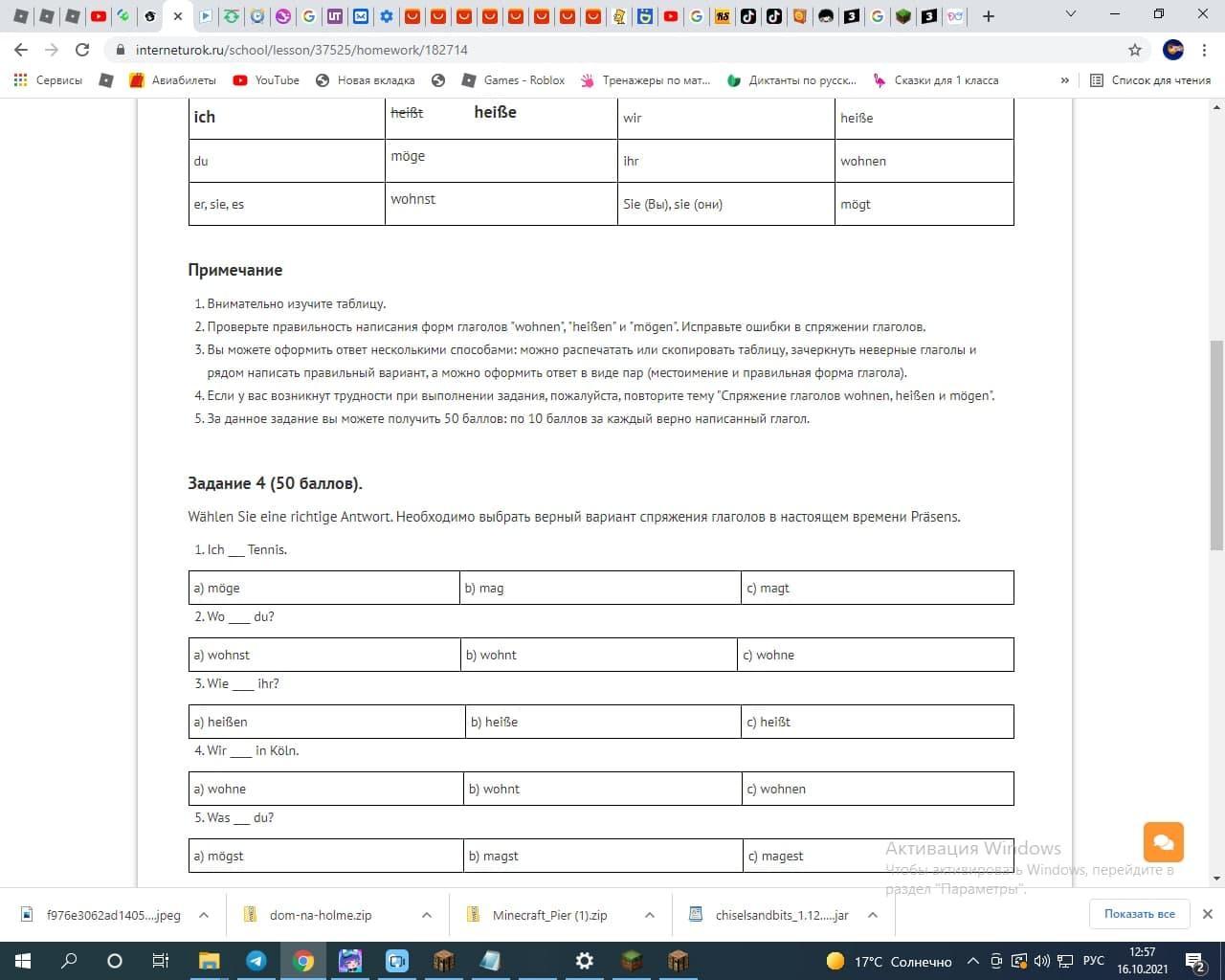Open Telegram from the taskbar
Screen dimensions: 1225x980
tap(256, 961)
